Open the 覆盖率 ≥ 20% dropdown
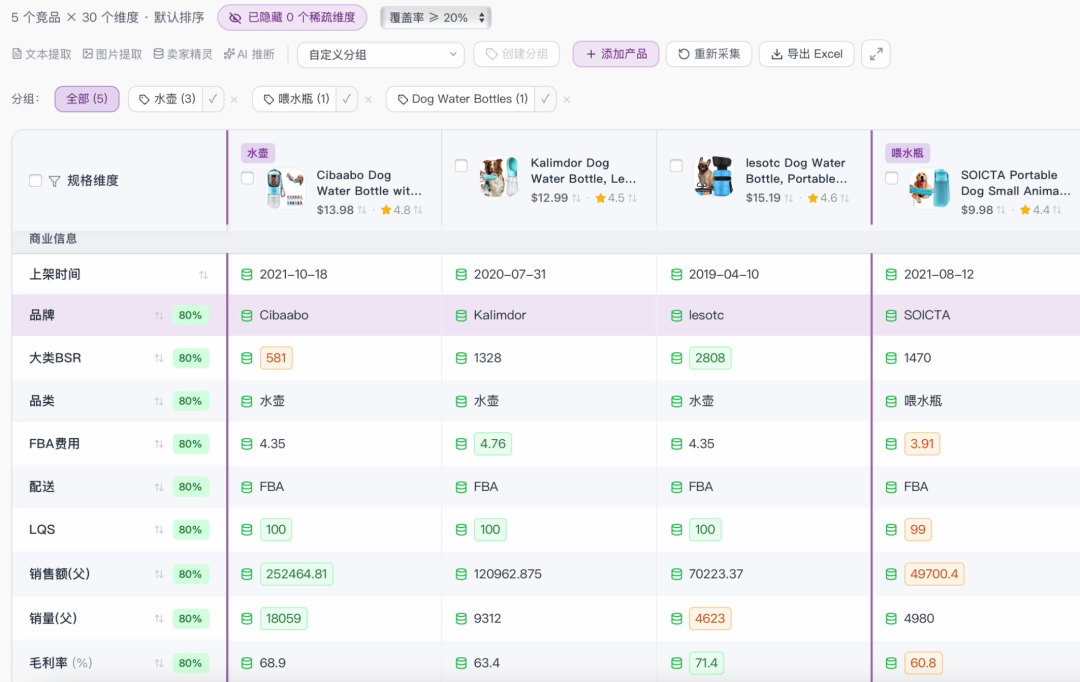This screenshot has width=1080, height=682. pyautogui.click(x=435, y=18)
